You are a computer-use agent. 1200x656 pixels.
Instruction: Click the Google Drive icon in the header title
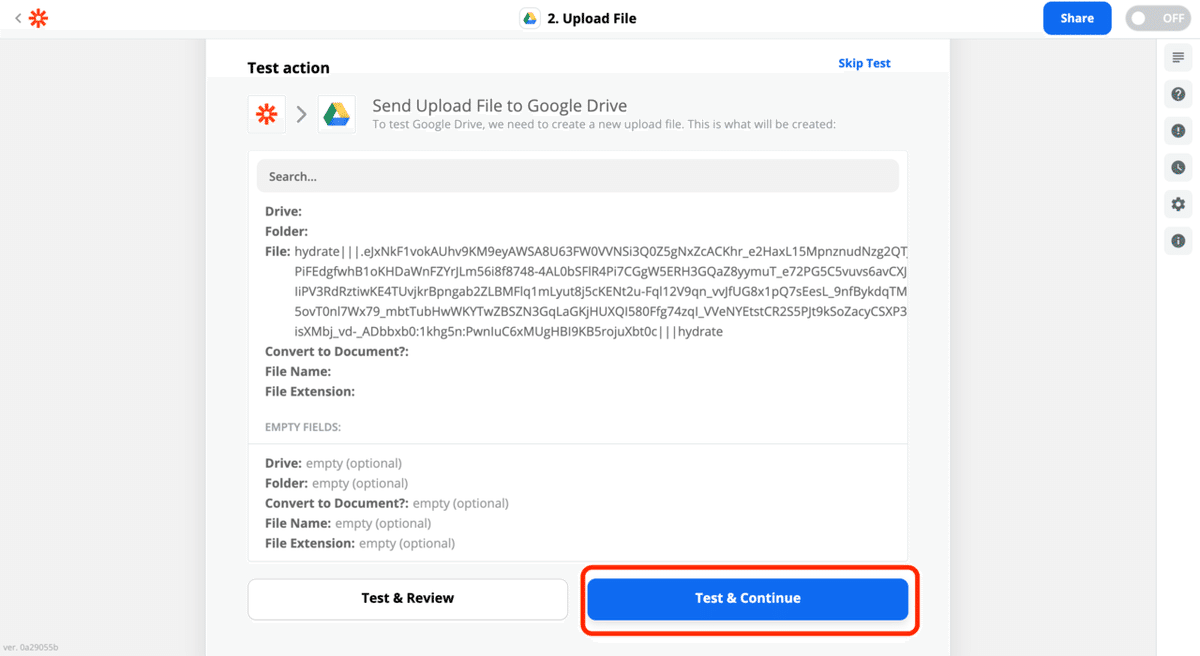tap(530, 18)
